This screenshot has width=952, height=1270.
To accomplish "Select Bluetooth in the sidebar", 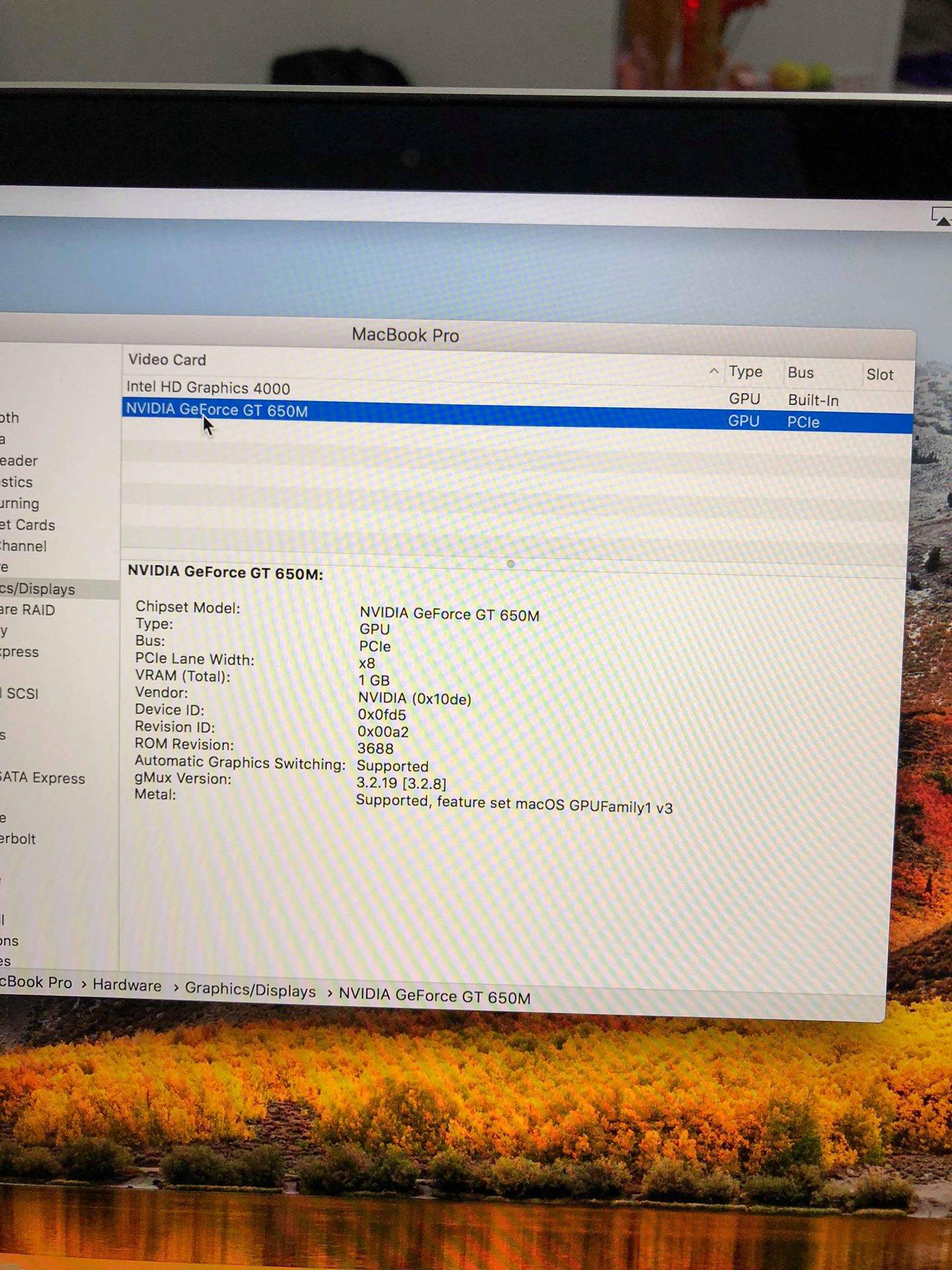I will [x=10, y=418].
